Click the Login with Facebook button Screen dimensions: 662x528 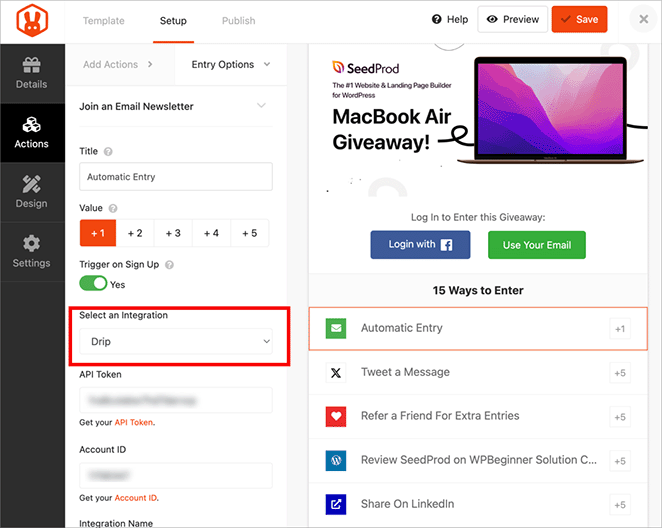point(421,244)
